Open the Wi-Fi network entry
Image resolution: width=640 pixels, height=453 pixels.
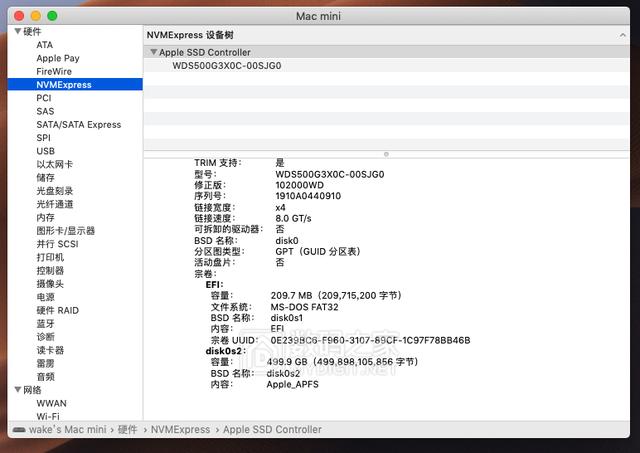[x=48, y=416]
